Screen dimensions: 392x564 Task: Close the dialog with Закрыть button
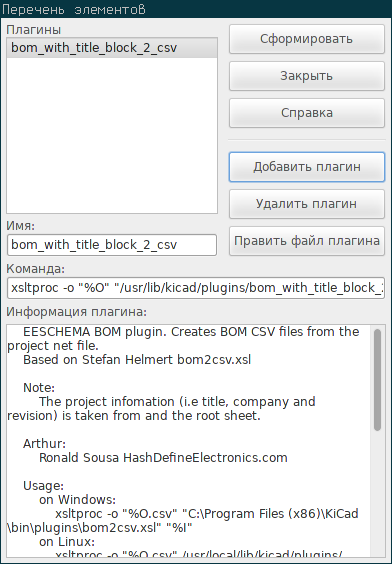[307, 76]
